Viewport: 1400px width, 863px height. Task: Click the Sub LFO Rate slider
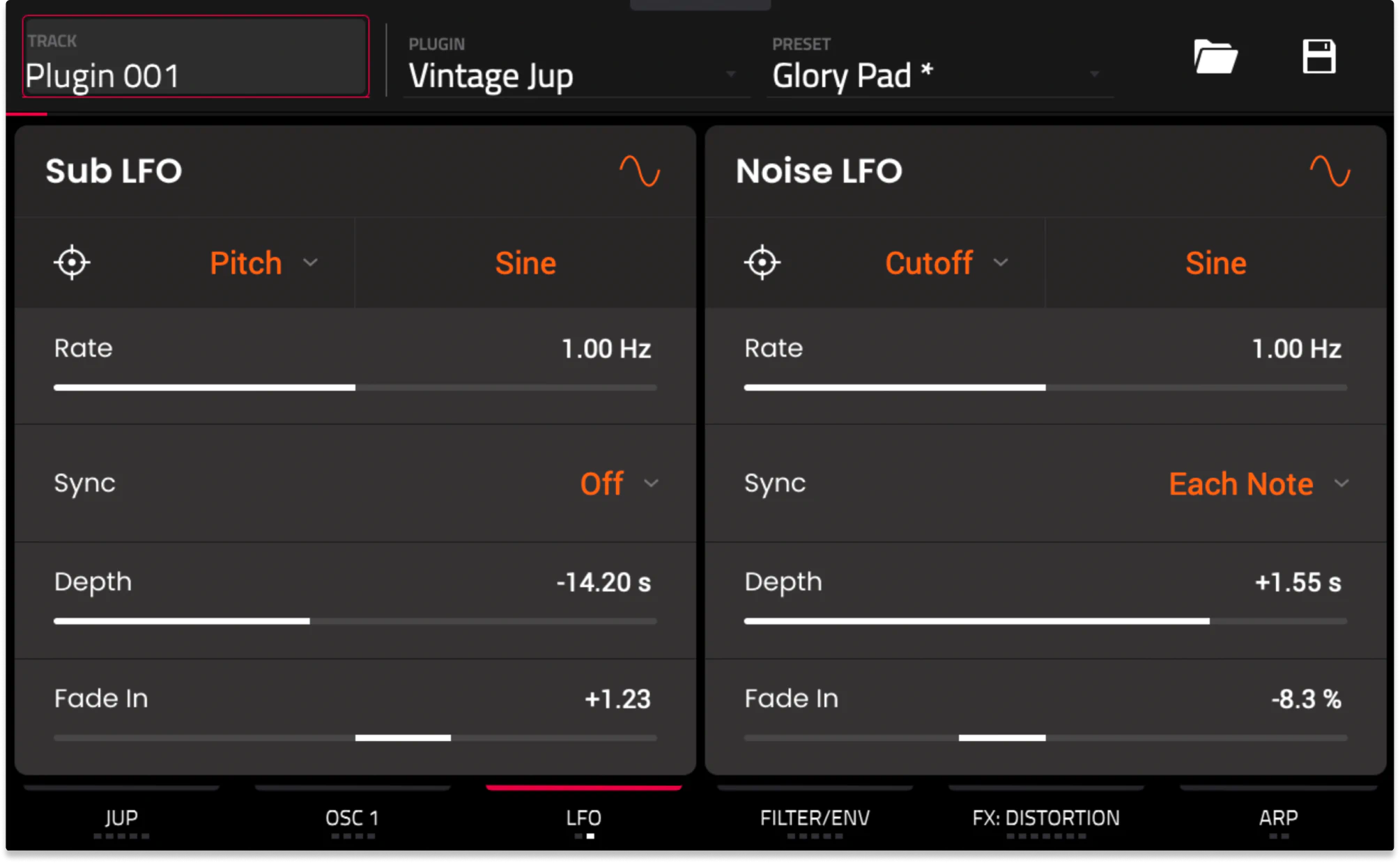tap(355, 387)
